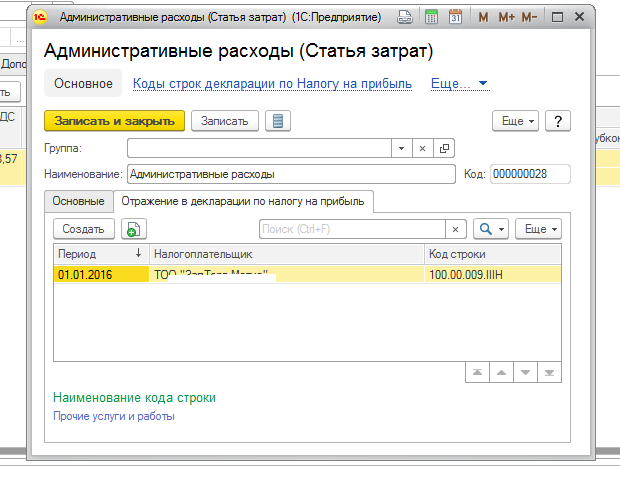The image size is (620, 478).
Task: Click the Записать и закрыть button
Action: point(115,121)
